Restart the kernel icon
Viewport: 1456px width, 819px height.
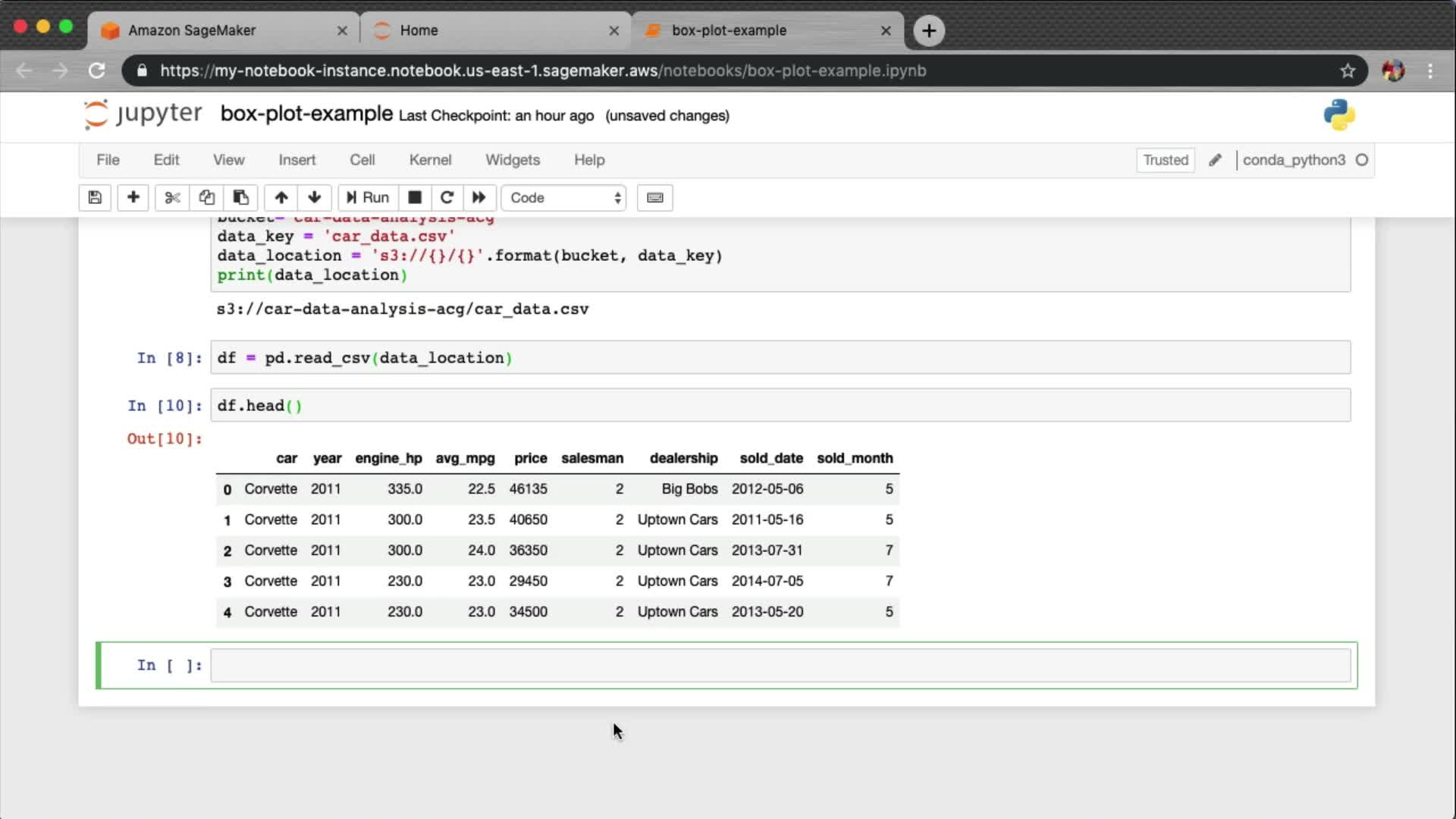click(x=447, y=198)
